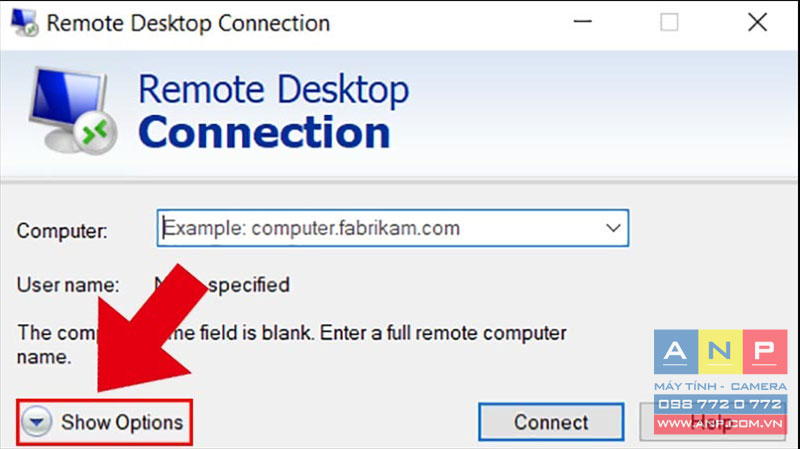Click the yellow N logo square
Image resolution: width=800 pixels, height=449 pixels.
click(720, 352)
